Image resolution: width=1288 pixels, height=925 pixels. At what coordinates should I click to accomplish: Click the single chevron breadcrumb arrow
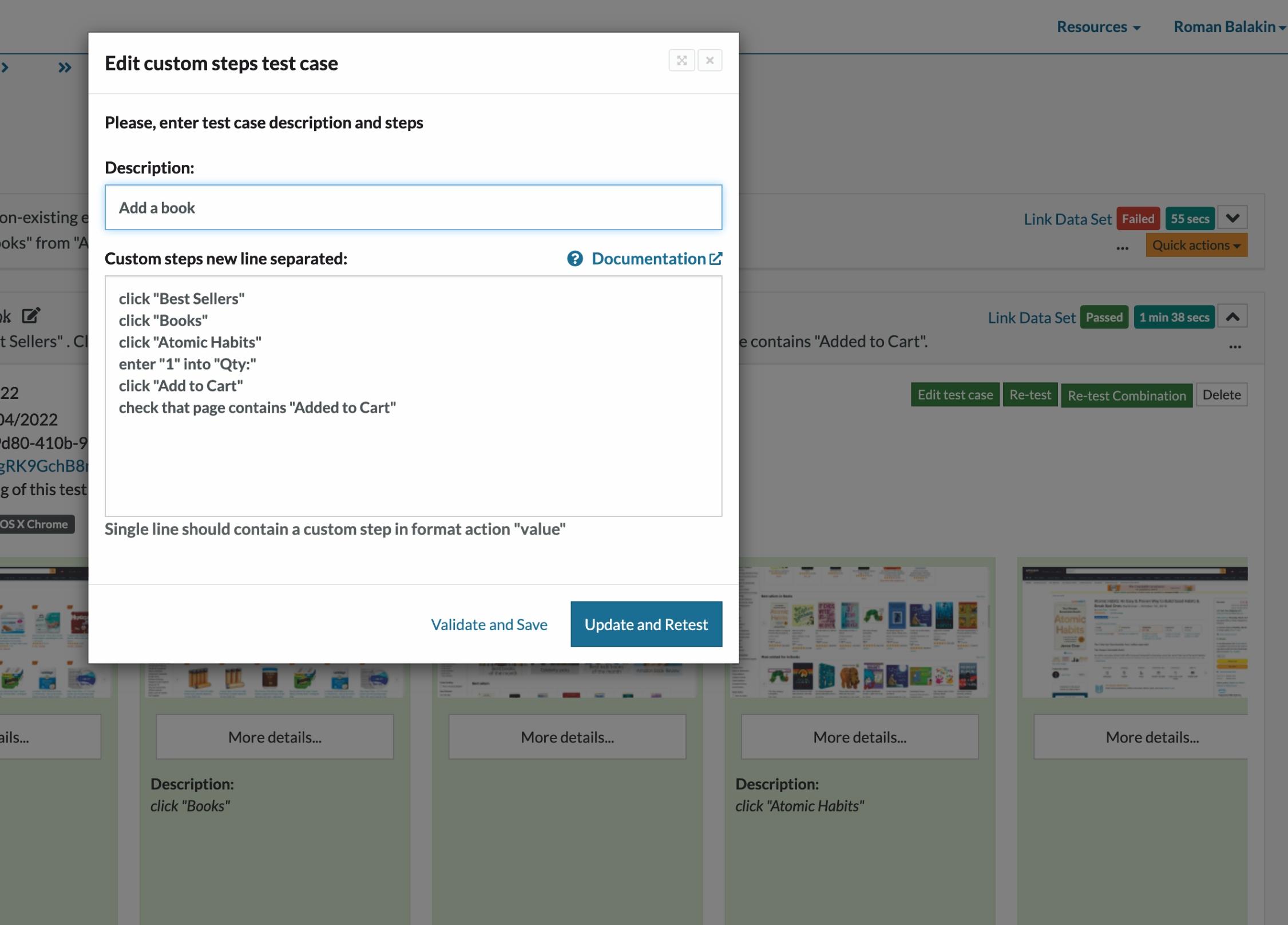5,68
